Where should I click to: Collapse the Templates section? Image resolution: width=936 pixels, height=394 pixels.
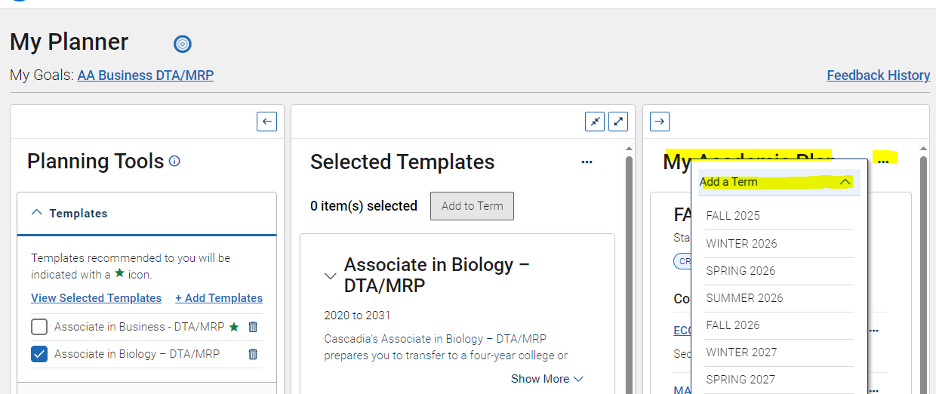pos(36,213)
